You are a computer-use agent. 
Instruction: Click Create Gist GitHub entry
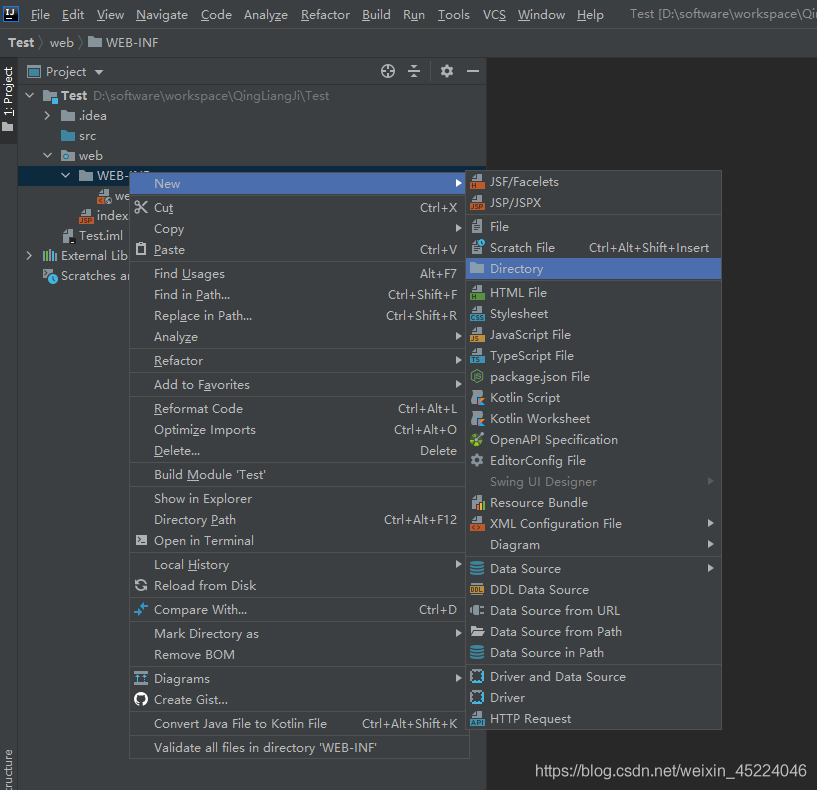pos(190,699)
